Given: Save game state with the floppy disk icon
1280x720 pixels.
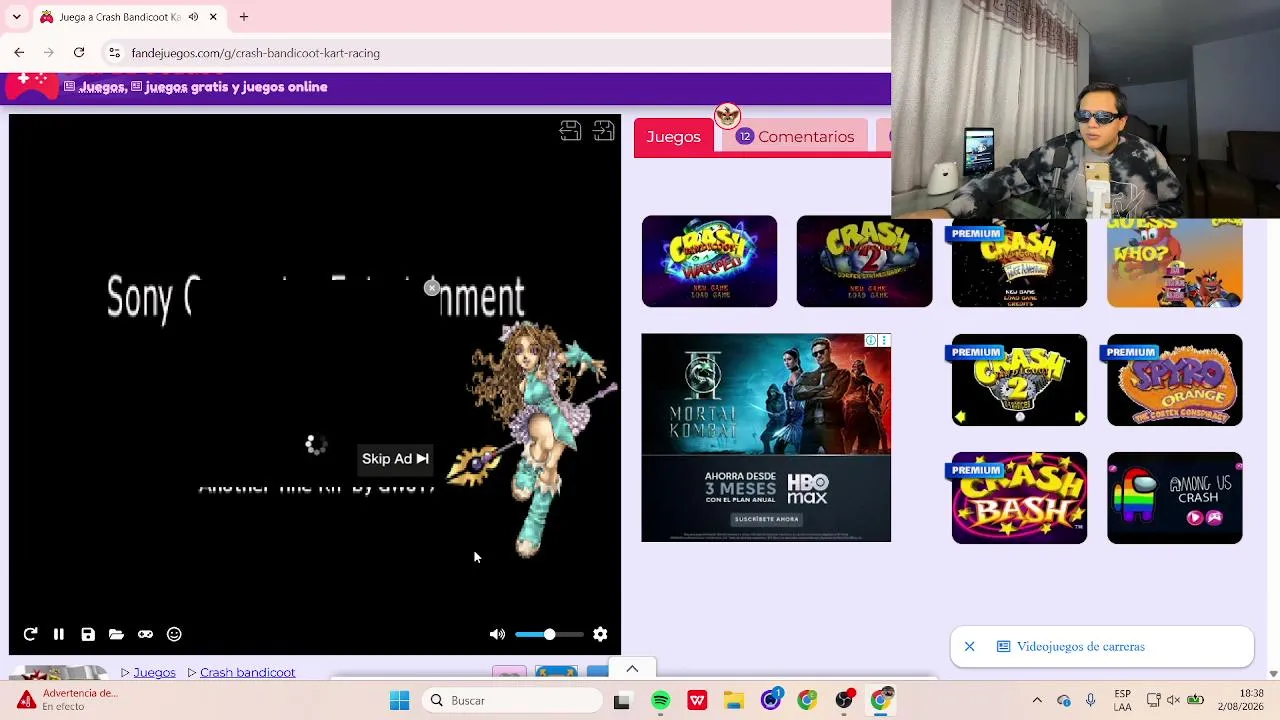Looking at the screenshot, I should pos(88,634).
